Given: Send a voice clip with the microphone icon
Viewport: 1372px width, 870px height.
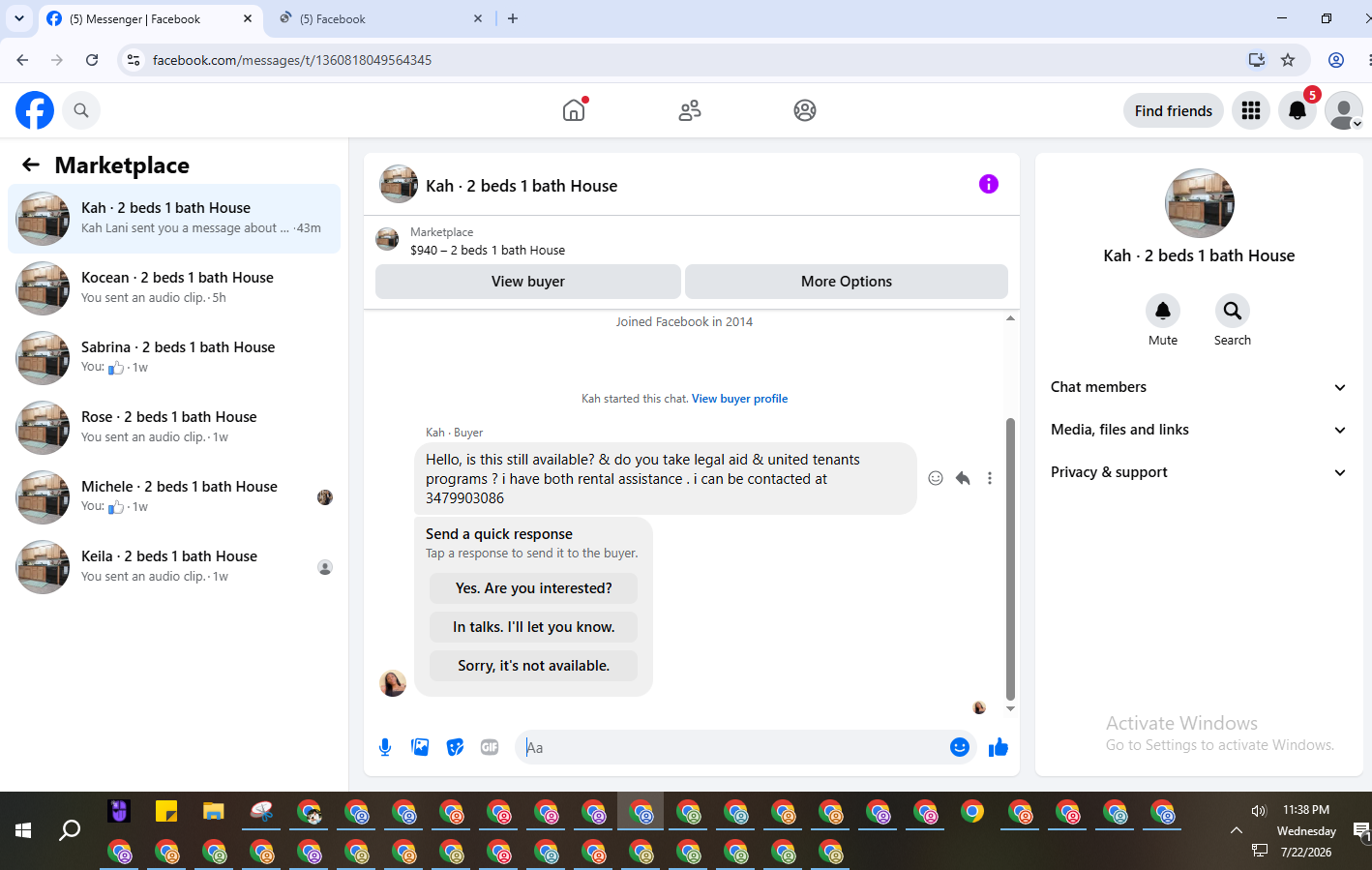Looking at the screenshot, I should pyautogui.click(x=385, y=747).
